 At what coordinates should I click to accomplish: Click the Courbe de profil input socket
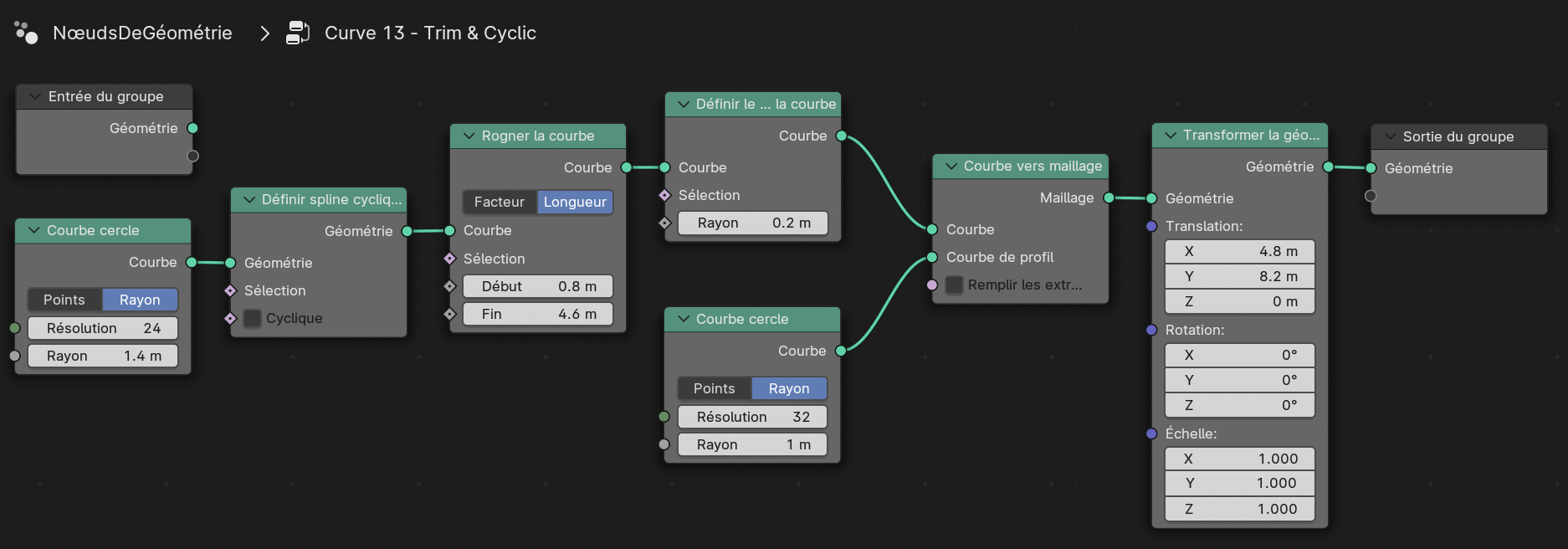tap(932, 257)
